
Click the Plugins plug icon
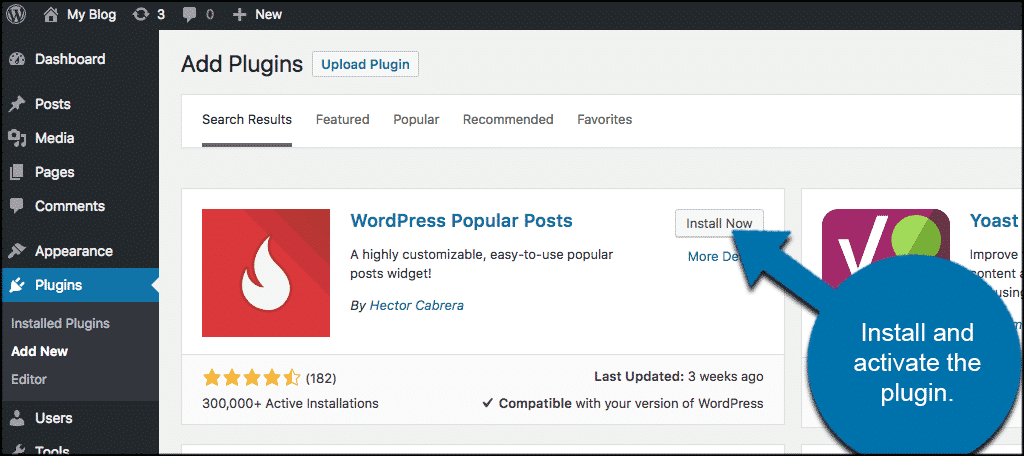[18, 285]
